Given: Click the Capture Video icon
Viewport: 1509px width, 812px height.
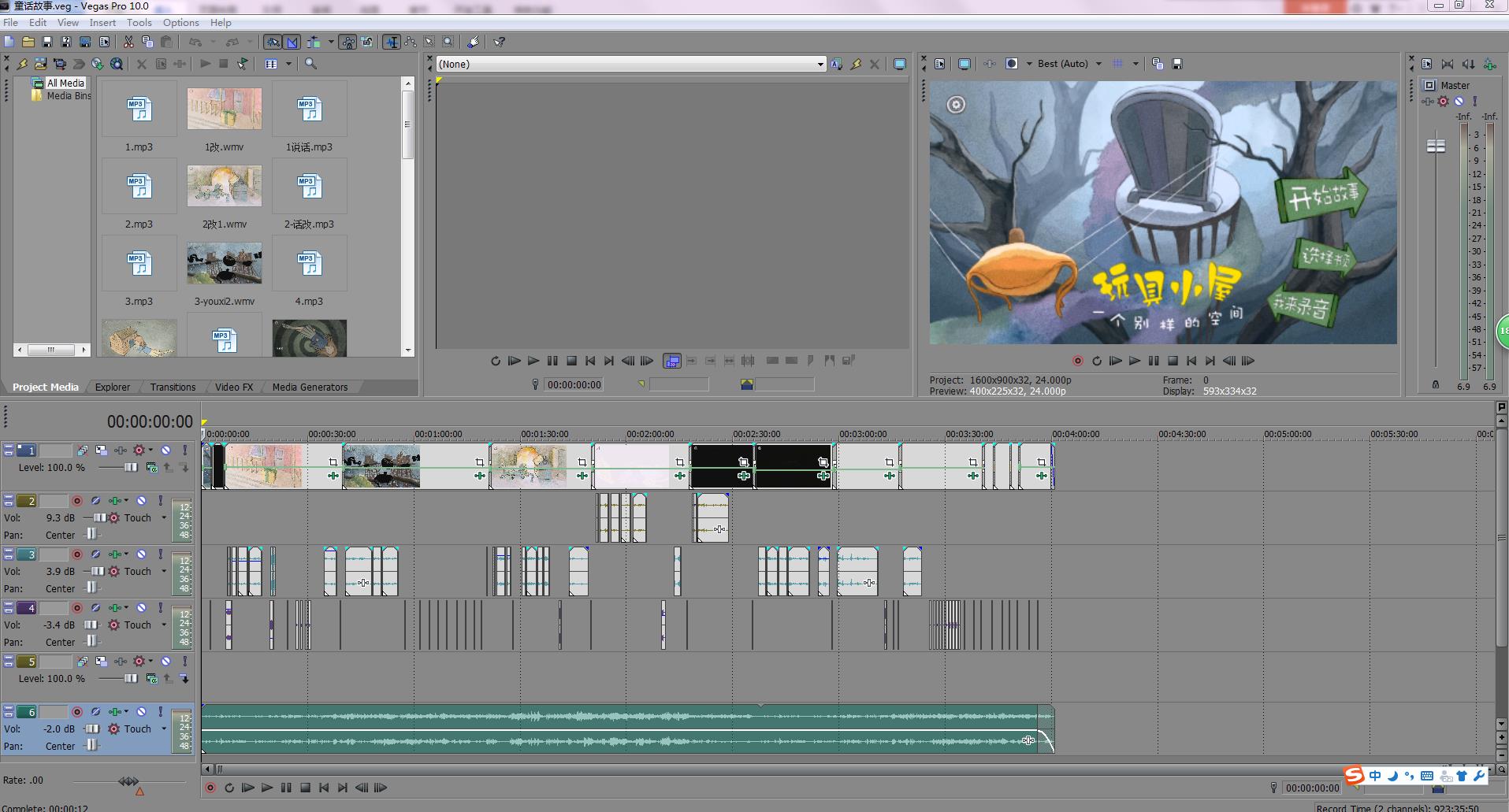Looking at the screenshot, I should click(60, 64).
